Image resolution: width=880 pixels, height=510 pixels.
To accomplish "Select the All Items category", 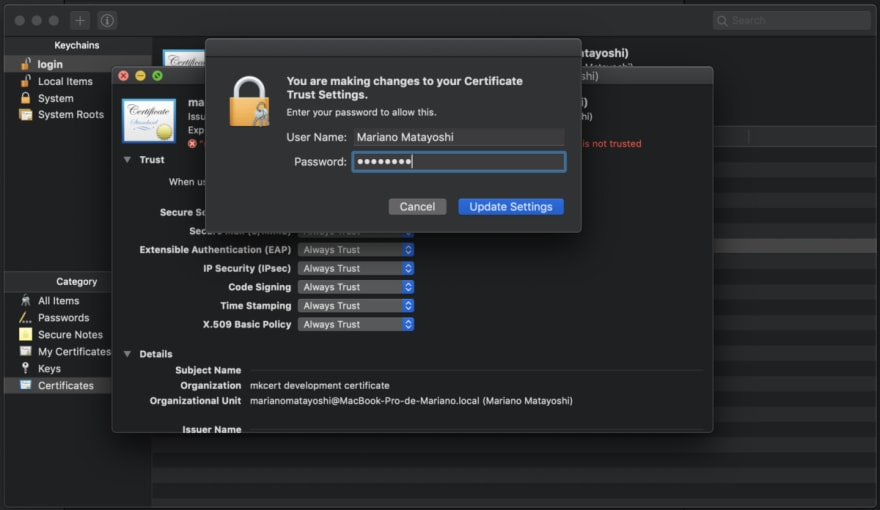I will click(58, 301).
